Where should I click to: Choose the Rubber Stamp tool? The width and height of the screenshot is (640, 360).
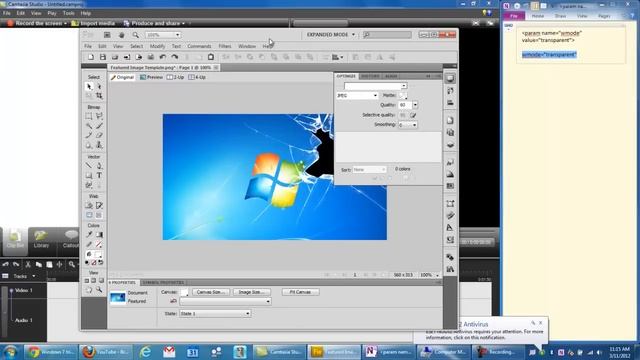[x=99, y=145]
